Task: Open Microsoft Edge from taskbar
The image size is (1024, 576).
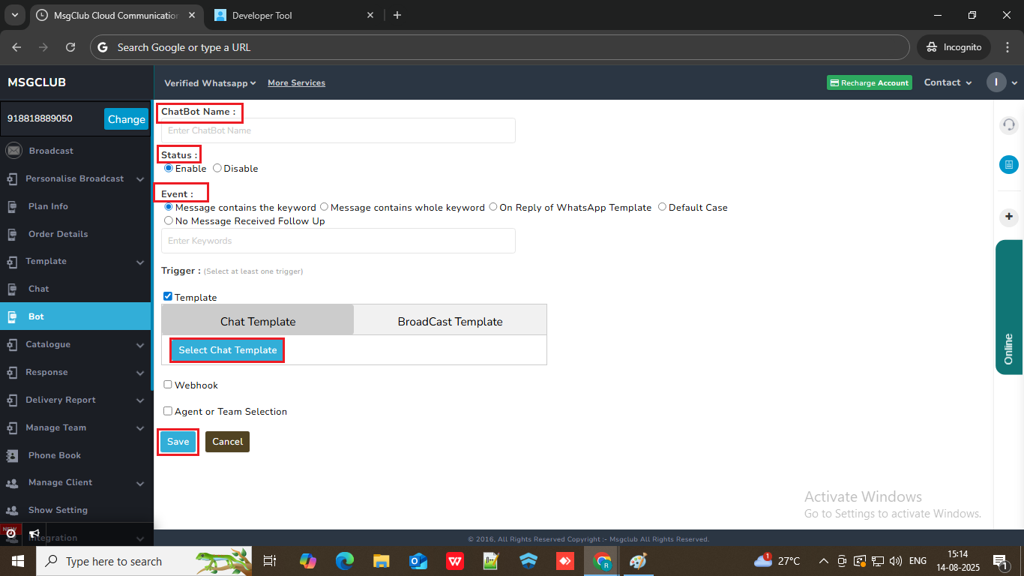Action: click(344, 561)
